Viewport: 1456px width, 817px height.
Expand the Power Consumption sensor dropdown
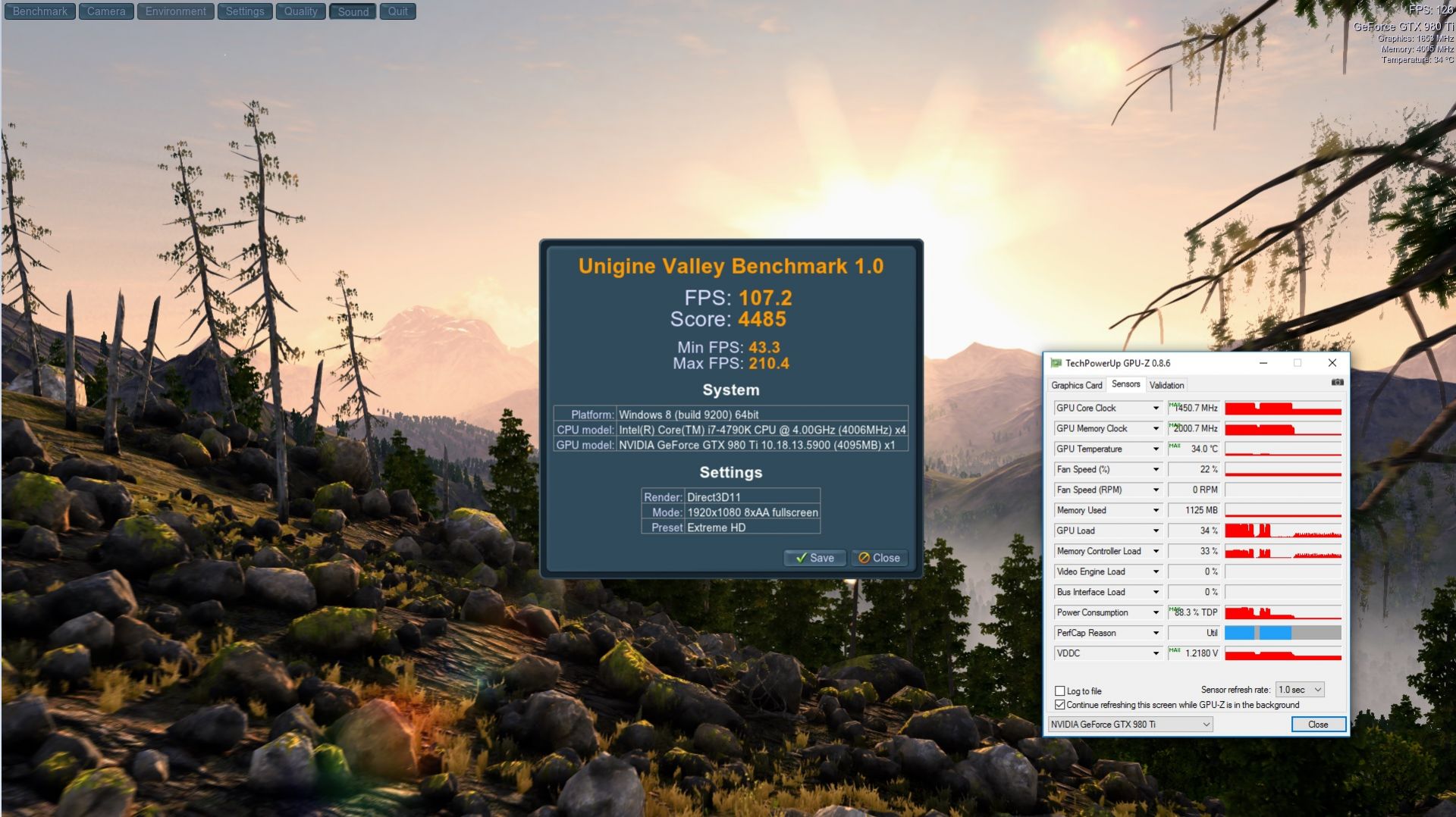[x=1156, y=613]
